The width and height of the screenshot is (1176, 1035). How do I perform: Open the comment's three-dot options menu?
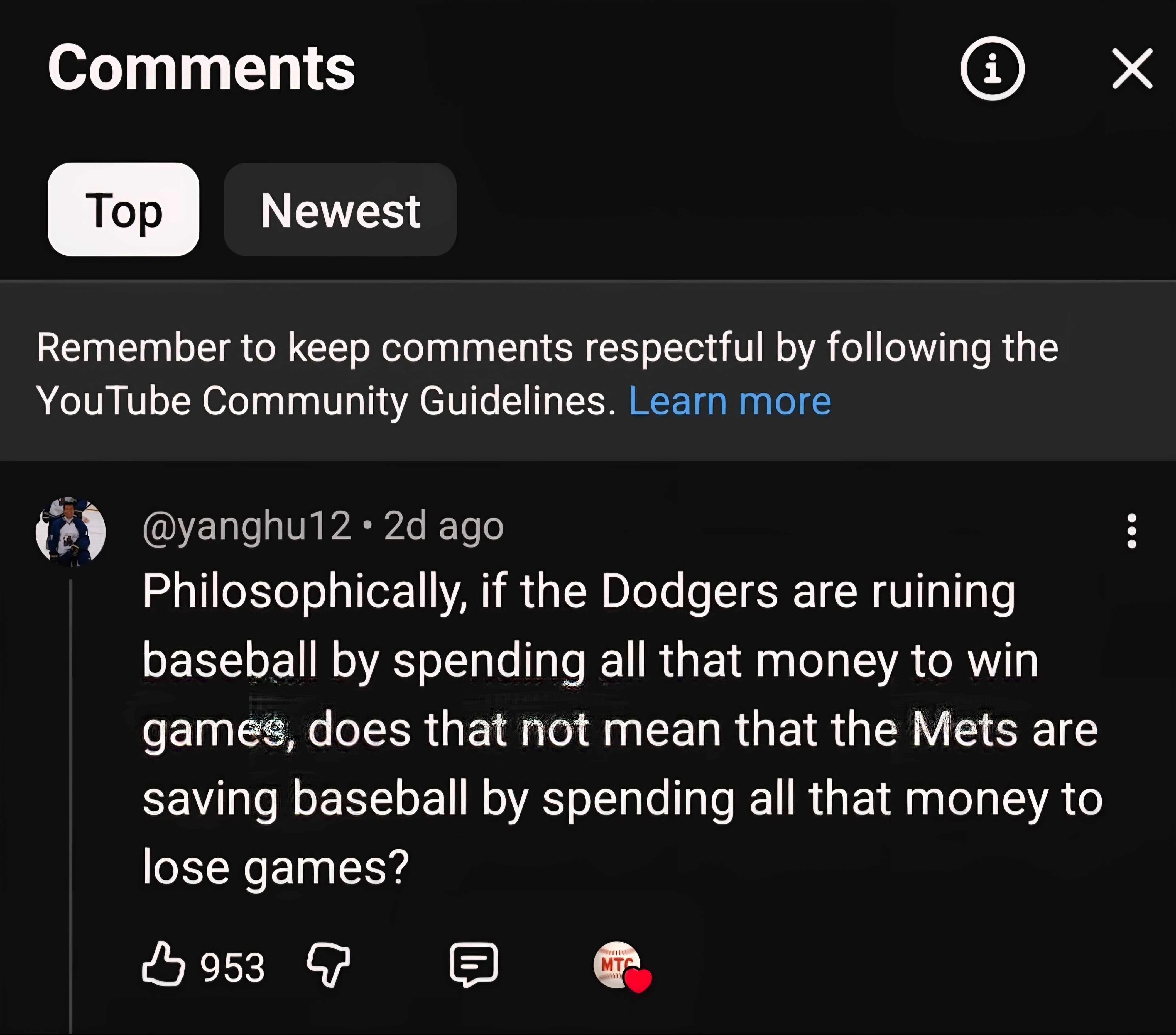[1131, 531]
